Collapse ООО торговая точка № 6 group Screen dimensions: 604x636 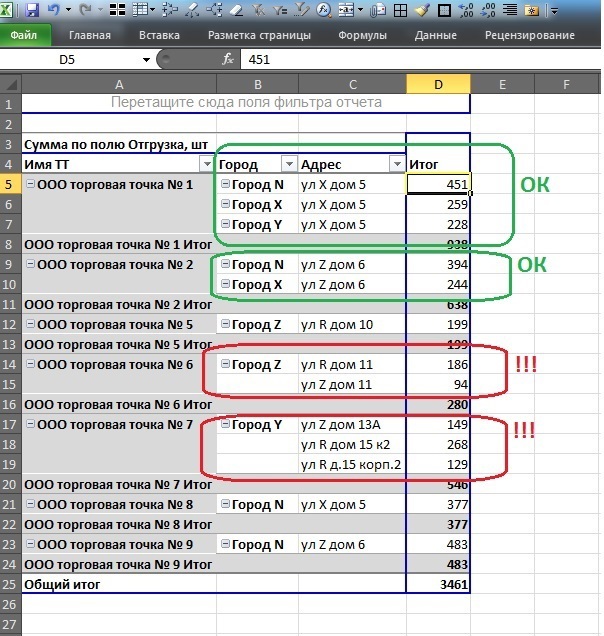[30, 364]
